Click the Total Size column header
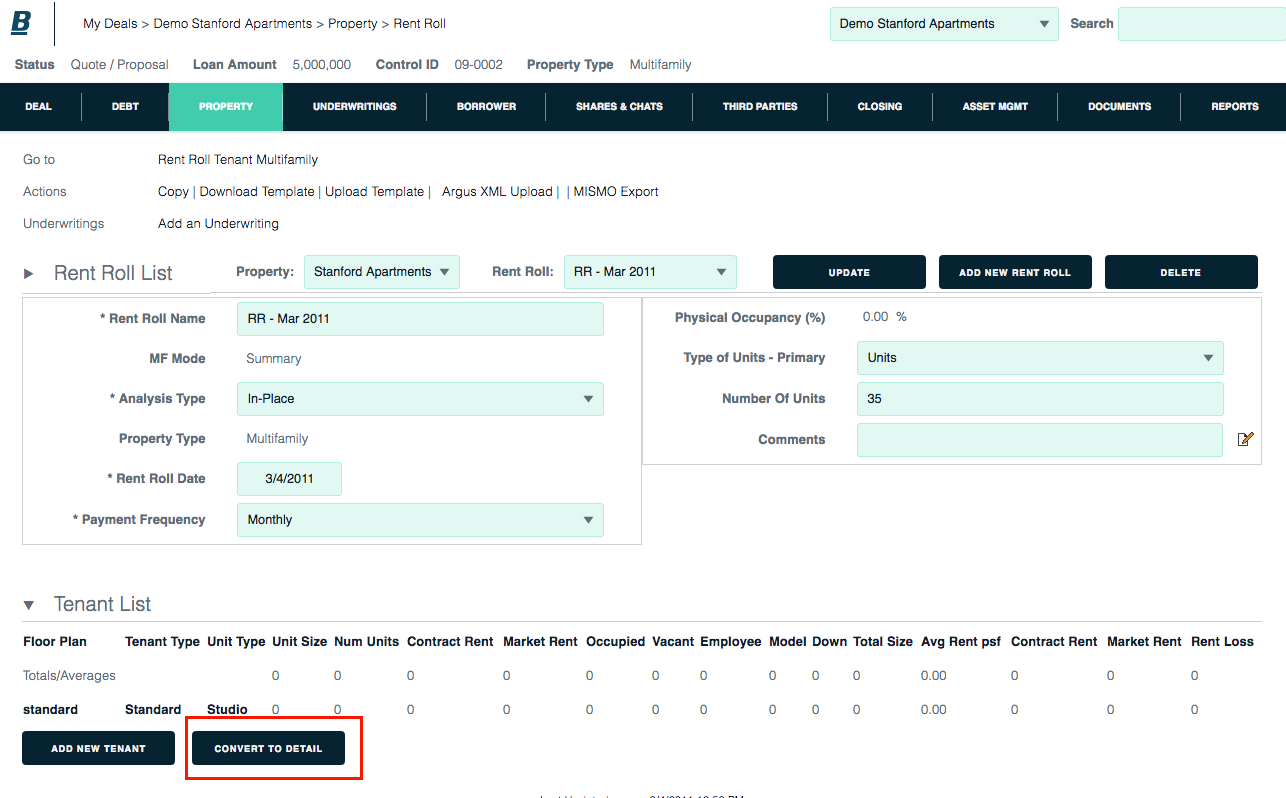The height and width of the screenshot is (798, 1286). pos(883,641)
